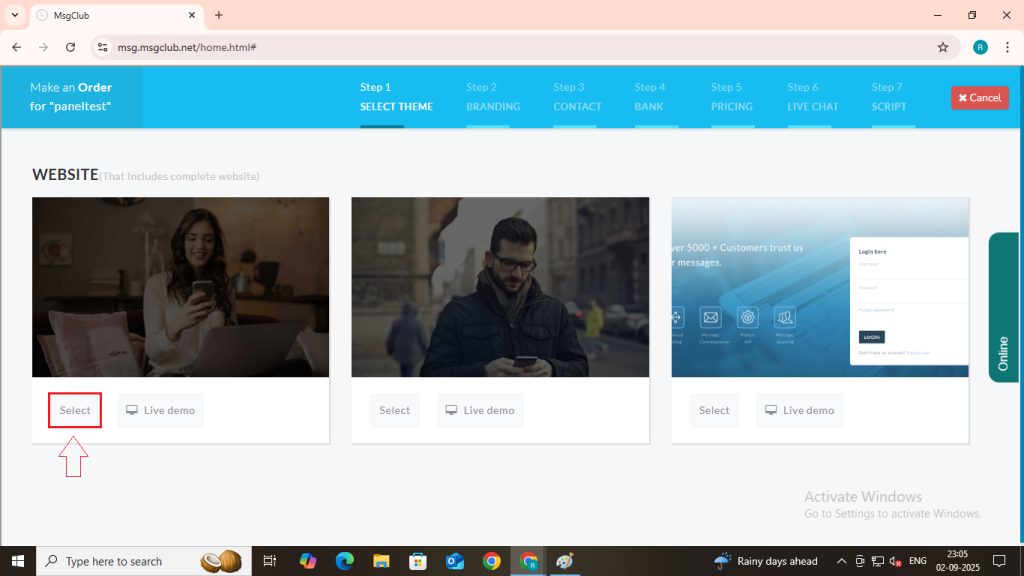Screen dimensions: 1024x576
Task: Reload the MsgClub page
Action: (x=71, y=47)
